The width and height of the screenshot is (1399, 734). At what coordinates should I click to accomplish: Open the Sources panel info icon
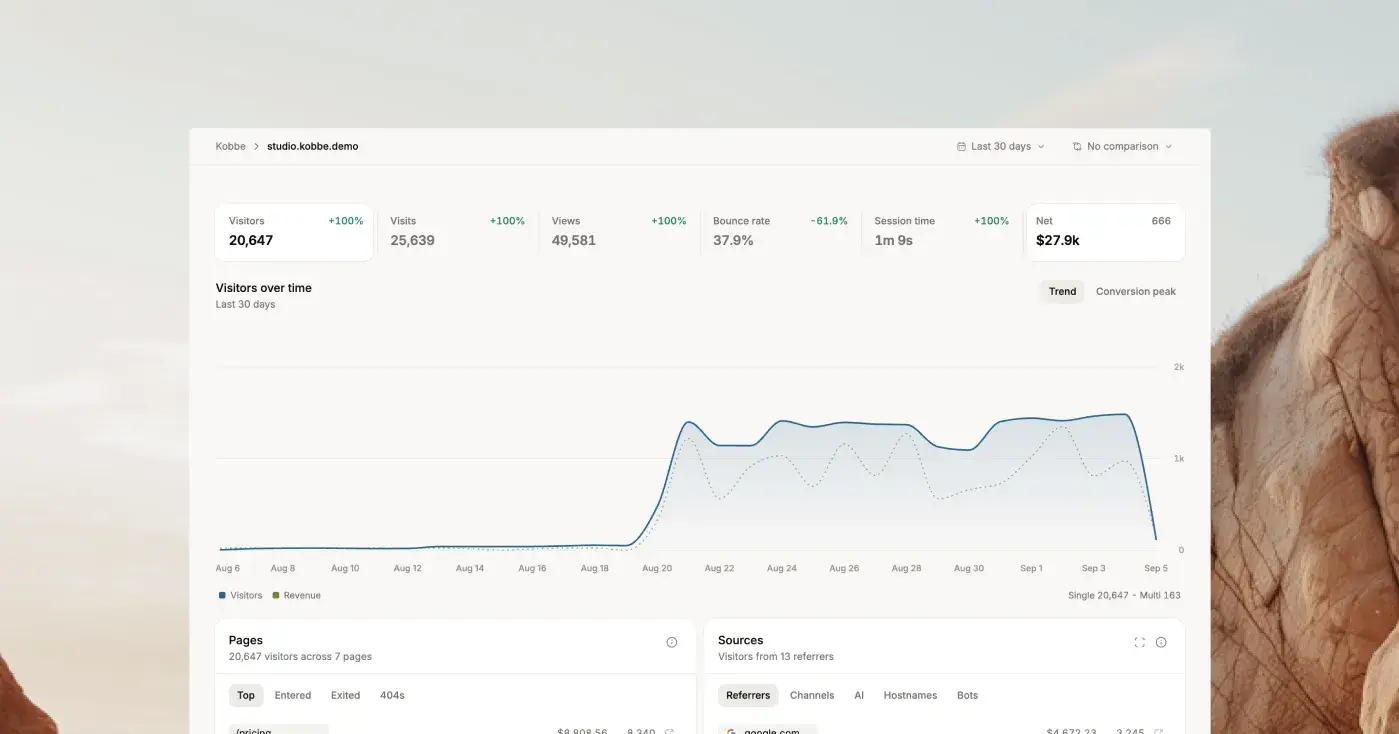1161,642
